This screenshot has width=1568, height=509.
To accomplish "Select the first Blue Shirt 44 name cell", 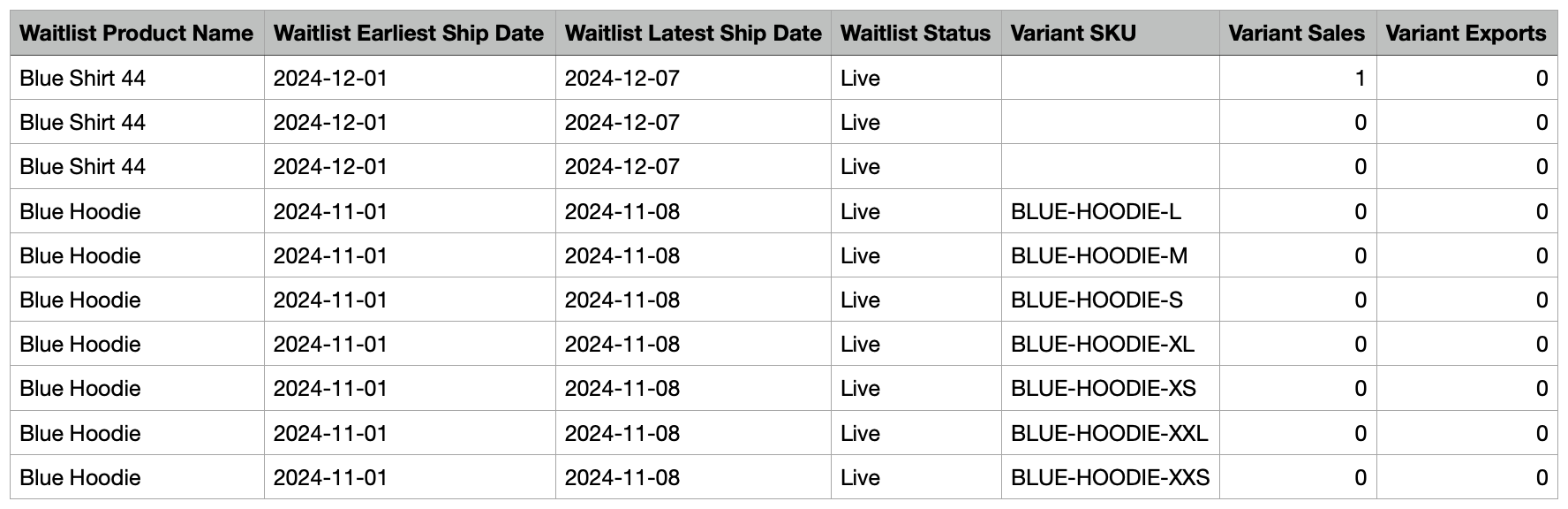I will click(82, 79).
